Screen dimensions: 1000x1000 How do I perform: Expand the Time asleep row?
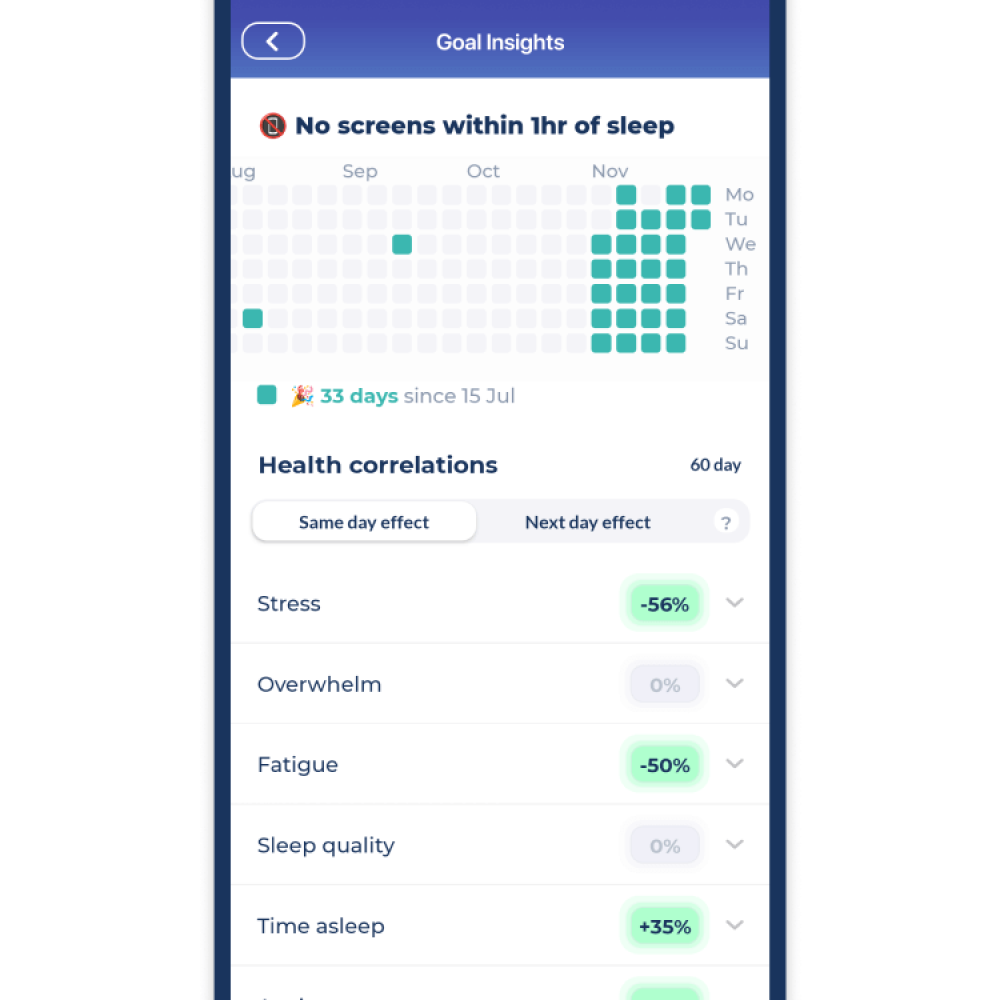[735, 926]
